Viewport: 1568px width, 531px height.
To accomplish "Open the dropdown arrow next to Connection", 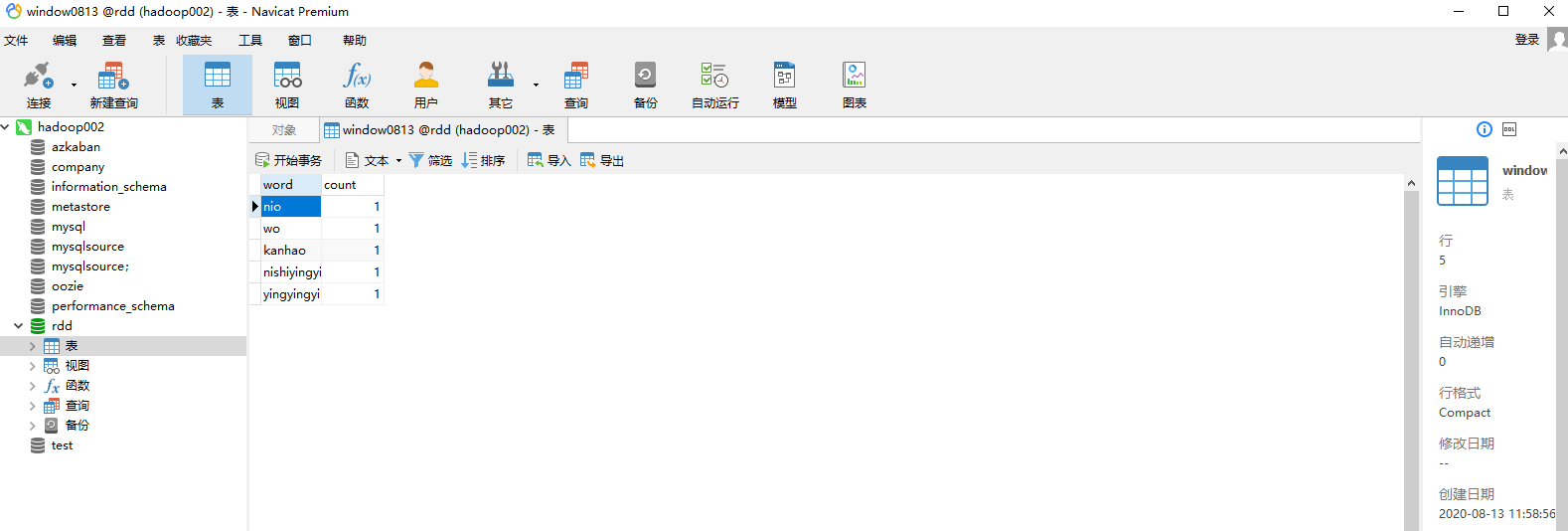I will tap(74, 86).
